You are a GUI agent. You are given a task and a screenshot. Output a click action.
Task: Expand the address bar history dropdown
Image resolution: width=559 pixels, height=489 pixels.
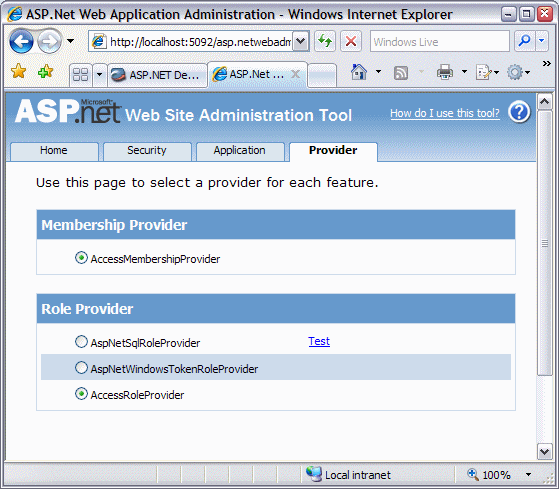coord(301,41)
